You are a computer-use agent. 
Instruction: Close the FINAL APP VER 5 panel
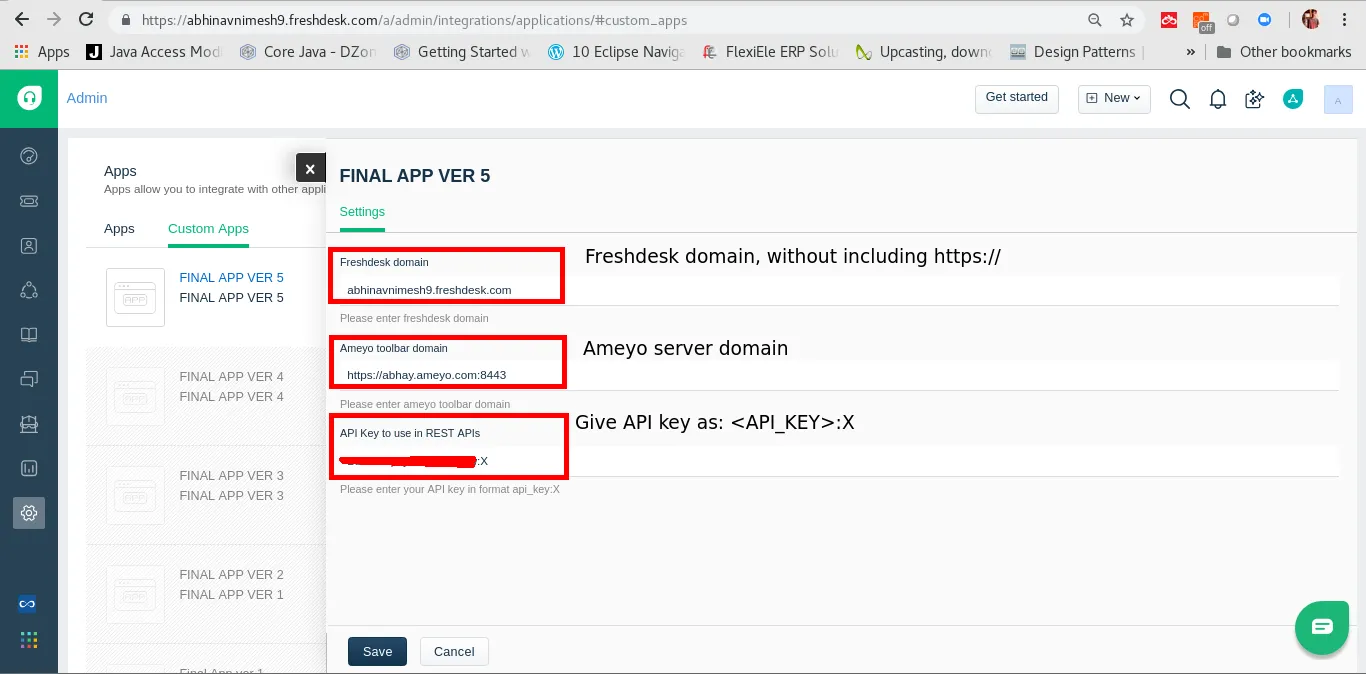coord(310,169)
